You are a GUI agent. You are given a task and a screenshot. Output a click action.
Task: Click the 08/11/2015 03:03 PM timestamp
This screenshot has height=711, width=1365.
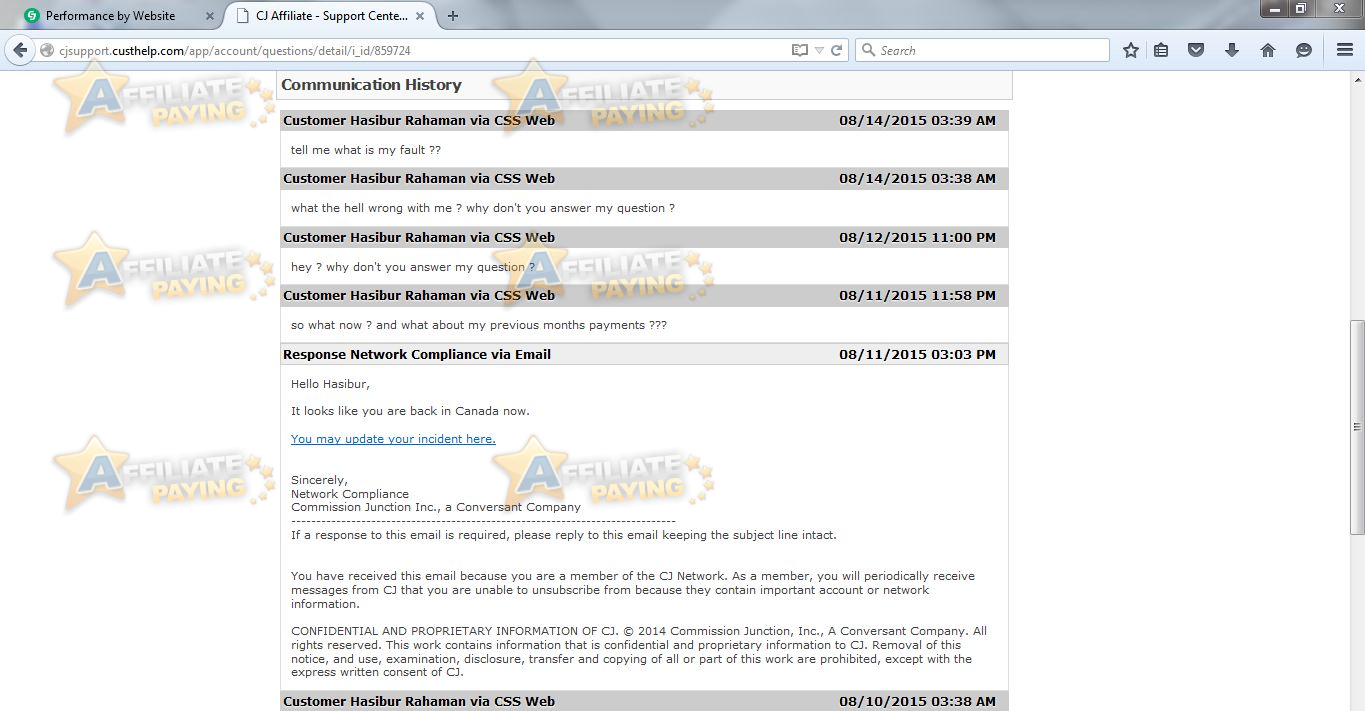917,354
